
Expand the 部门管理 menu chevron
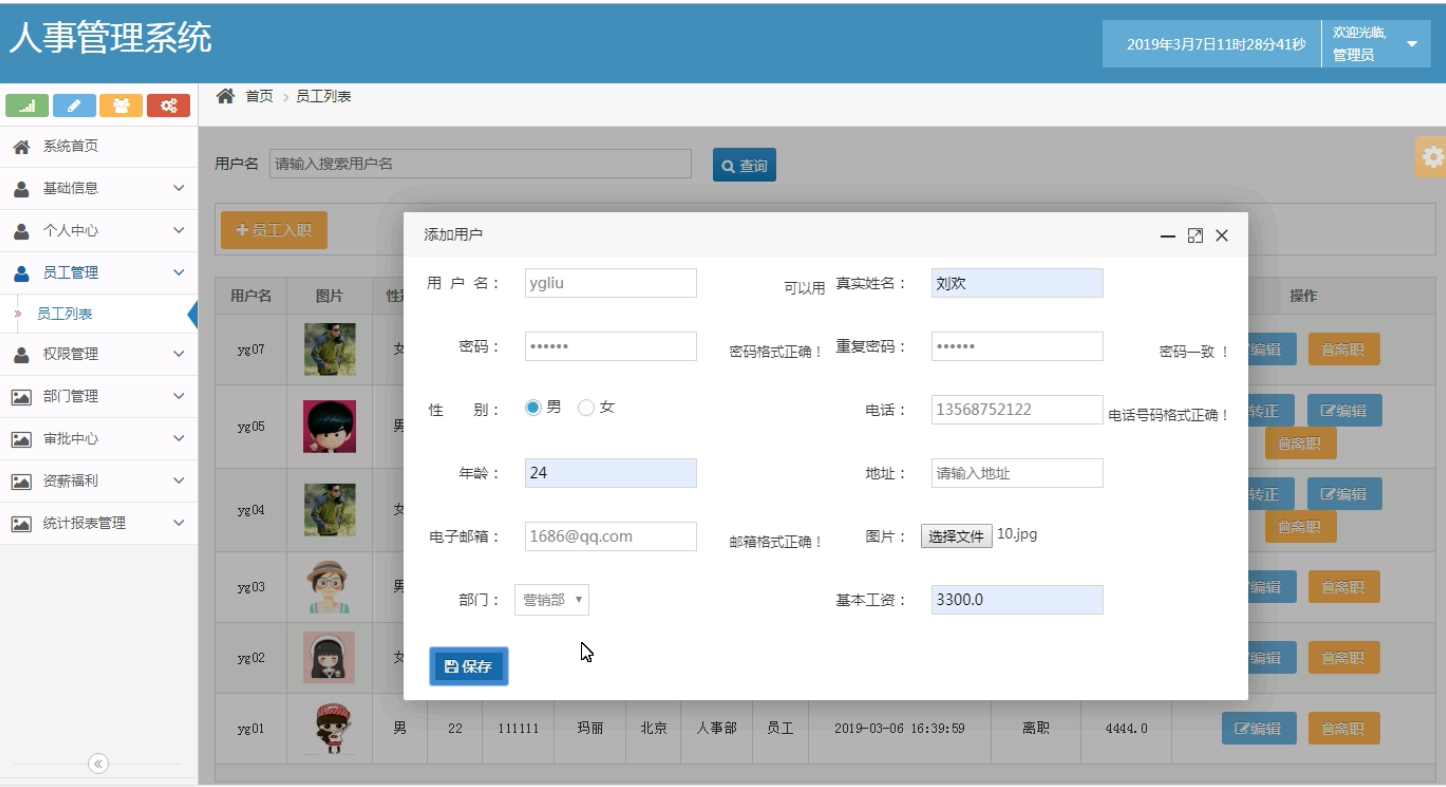point(179,396)
